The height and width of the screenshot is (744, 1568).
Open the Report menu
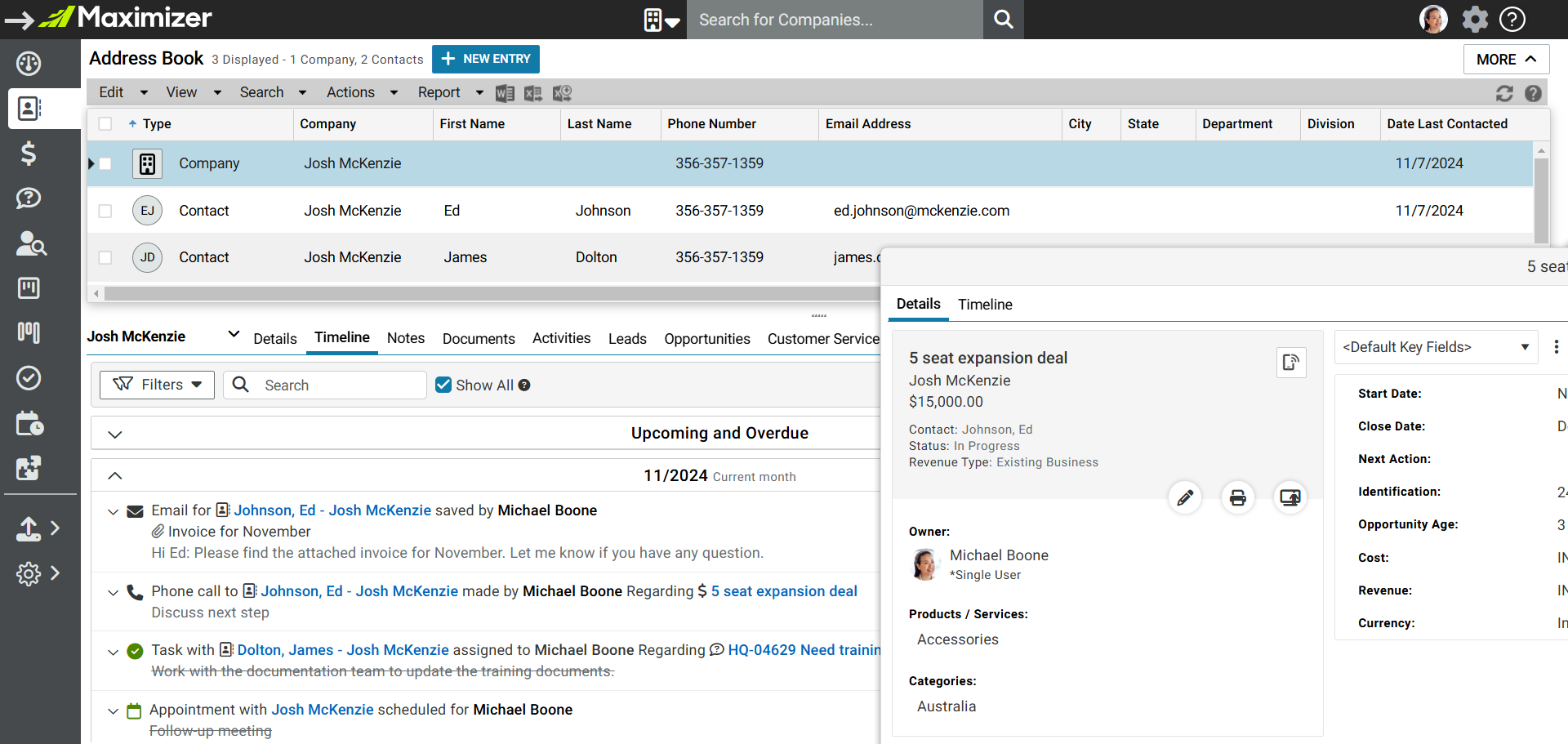(x=450, y=92)
